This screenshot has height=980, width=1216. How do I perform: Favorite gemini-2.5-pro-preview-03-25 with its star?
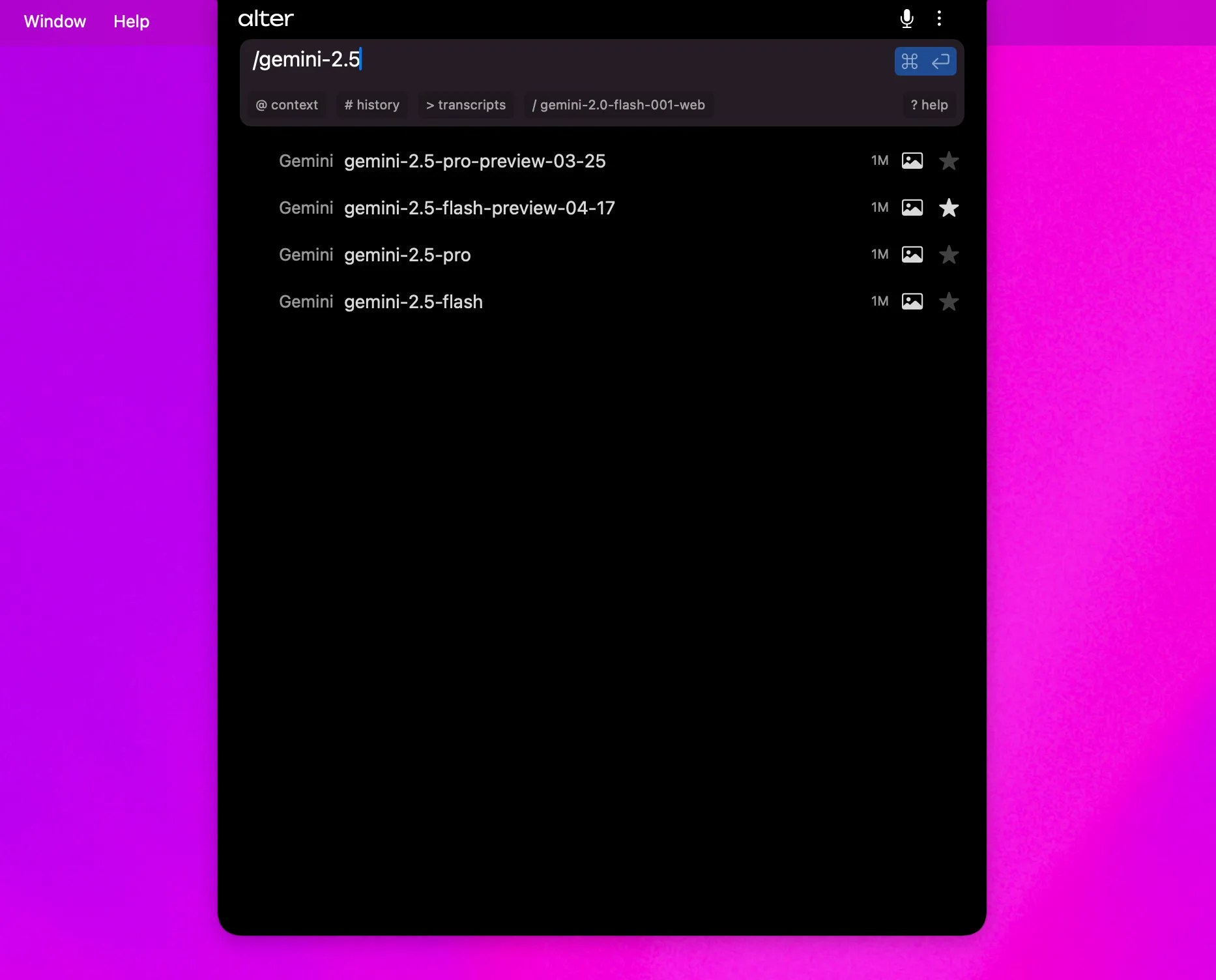click(949, 161)
